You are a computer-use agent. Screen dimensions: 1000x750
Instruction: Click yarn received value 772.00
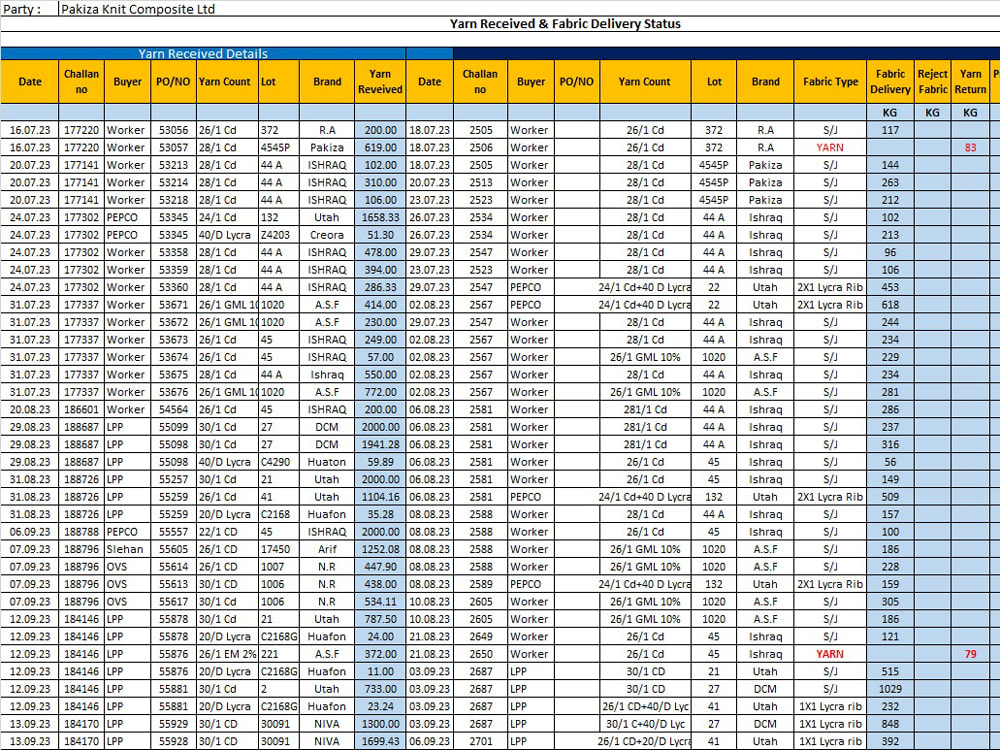[x=380, y=392]
